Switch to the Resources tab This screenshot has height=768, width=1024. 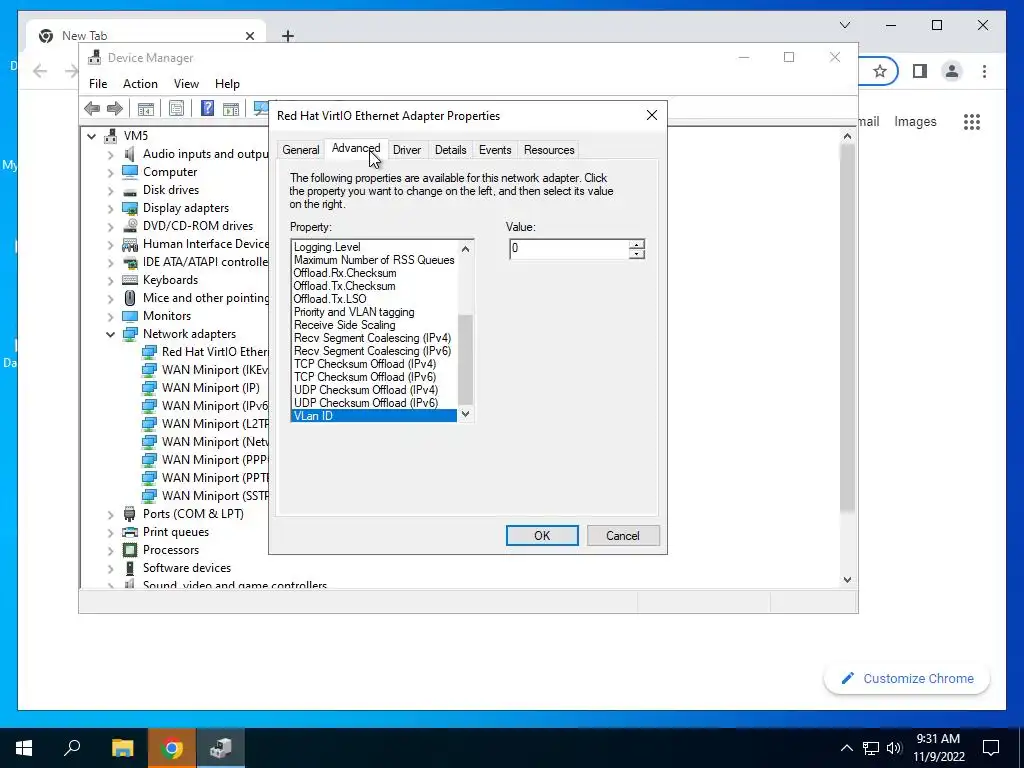[x=549, y=150]
